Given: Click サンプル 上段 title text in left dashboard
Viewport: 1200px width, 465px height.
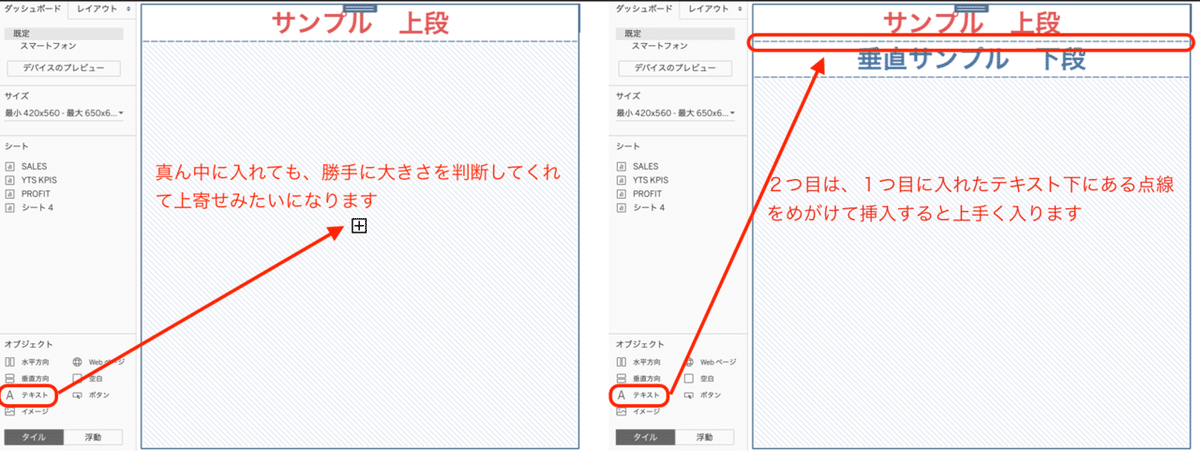Looking at the screenshot, I should click(x=361, y=23).
